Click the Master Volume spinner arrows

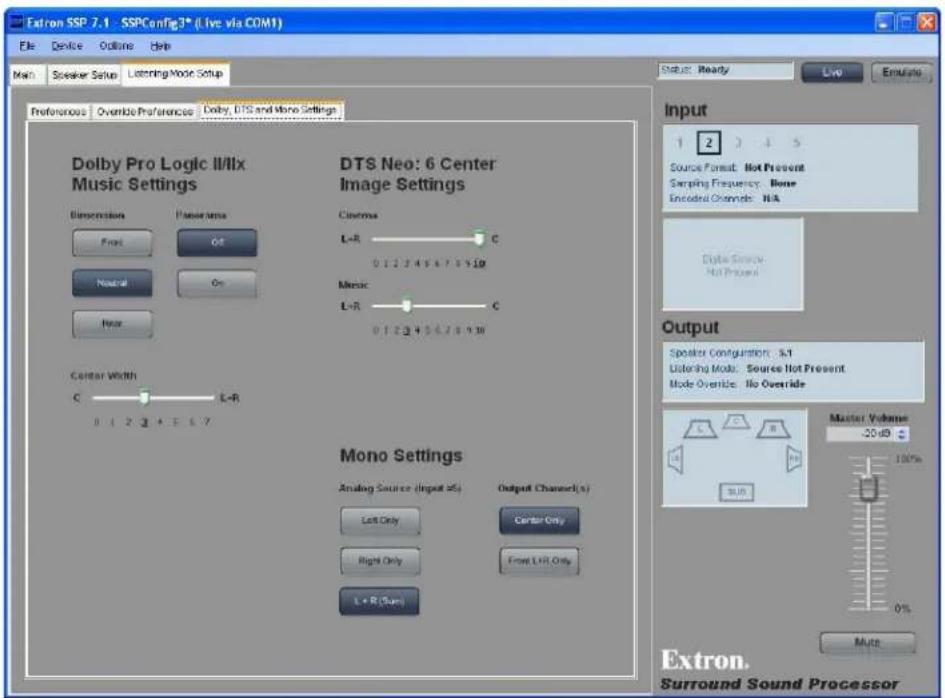pos(902,434)
